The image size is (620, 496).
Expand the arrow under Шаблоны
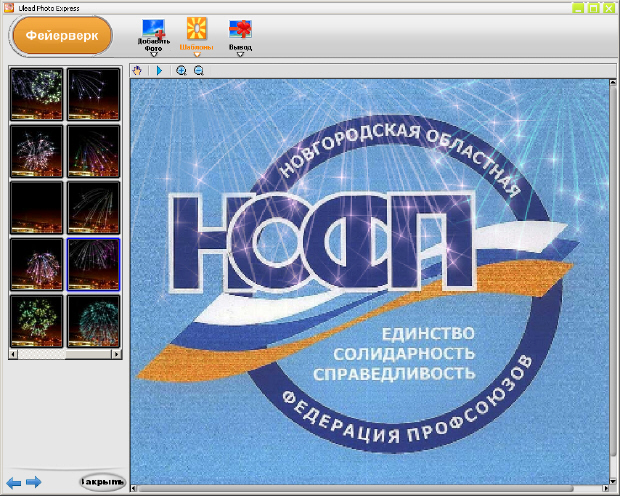[x=197, y=55]
